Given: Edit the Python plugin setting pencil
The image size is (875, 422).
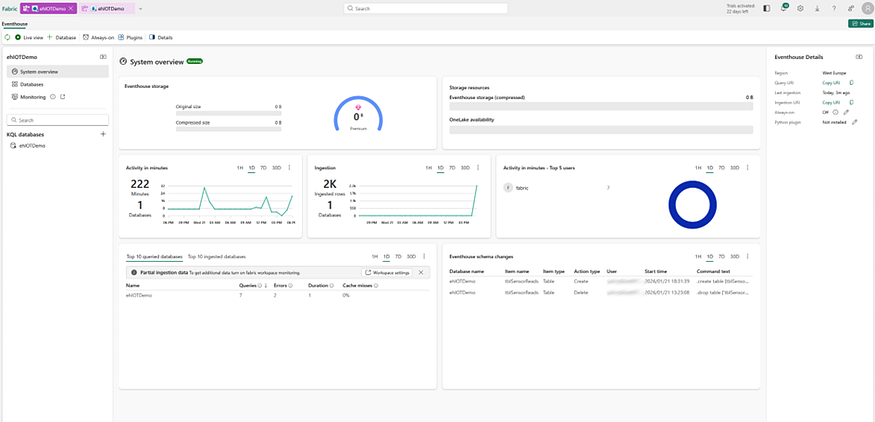Looking at the screenshot, I should (x=854, y=122).
